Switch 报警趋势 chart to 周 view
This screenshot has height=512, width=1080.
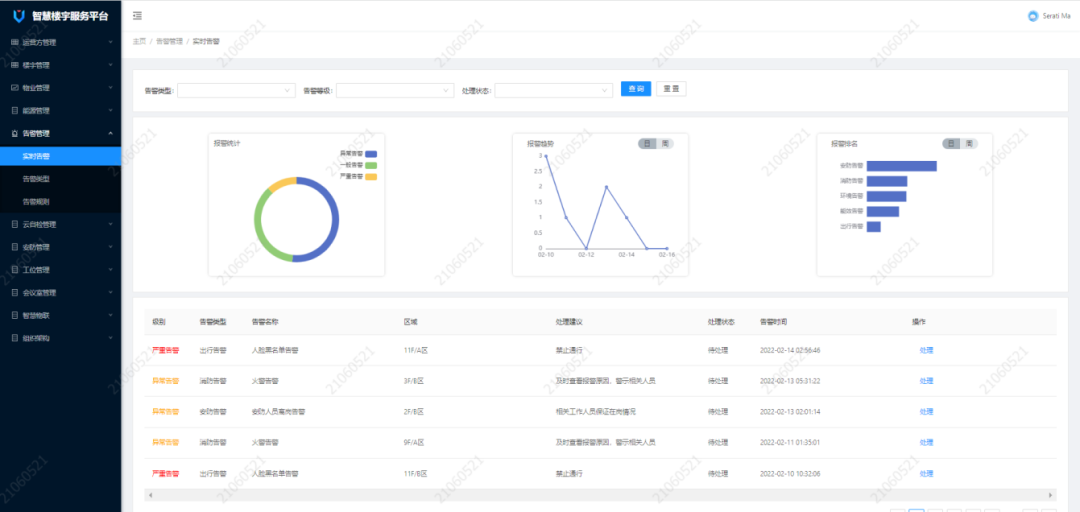click(x=665, y=144)
